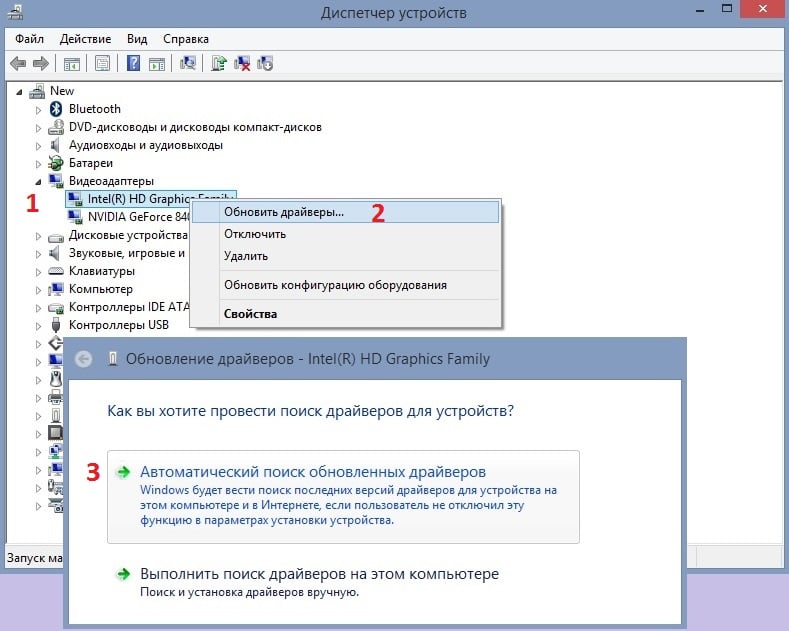Toggle the show/hide action pane toolbar icon
789x631 pixels.
point(157,64)
